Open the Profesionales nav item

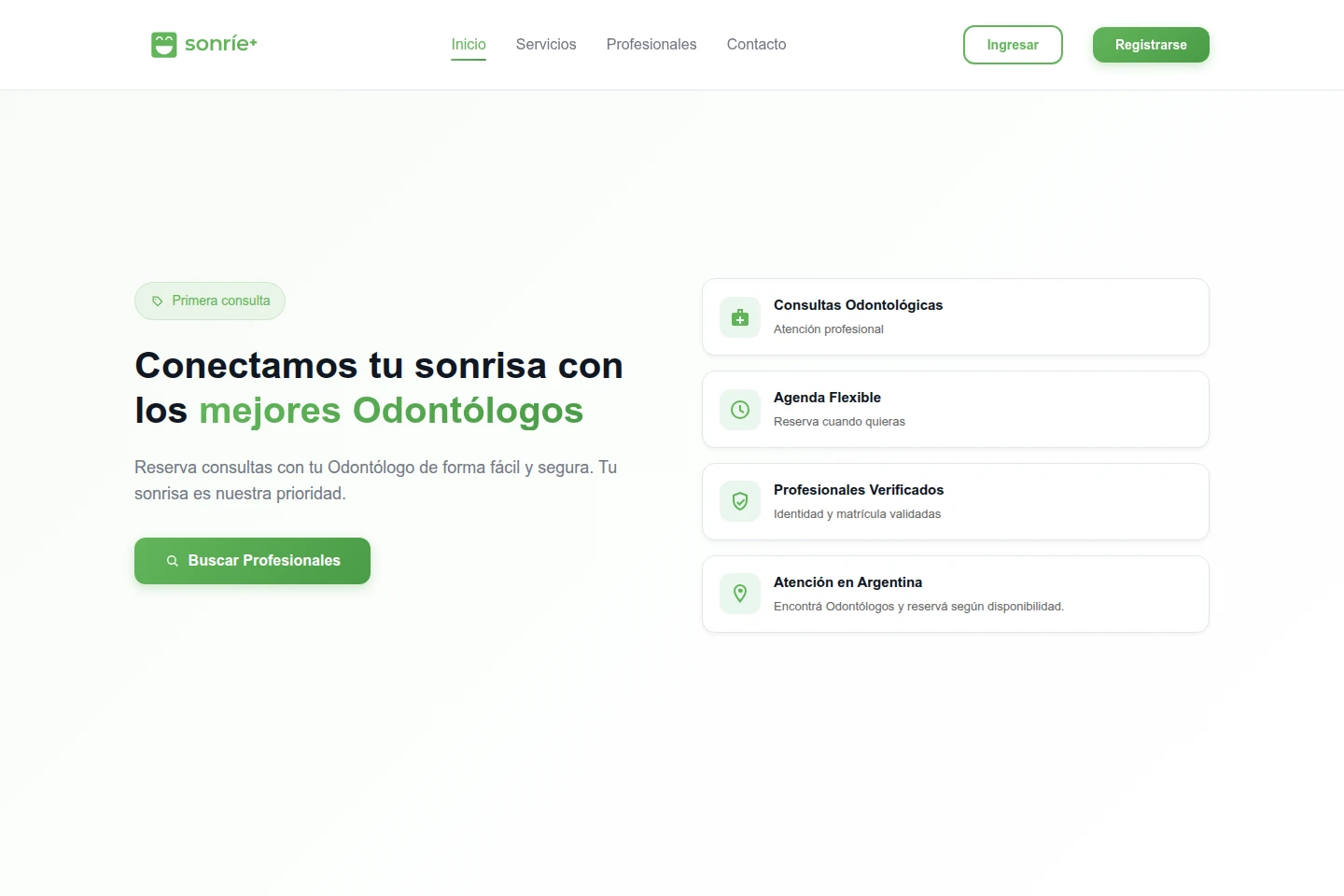tap(651, 45)
